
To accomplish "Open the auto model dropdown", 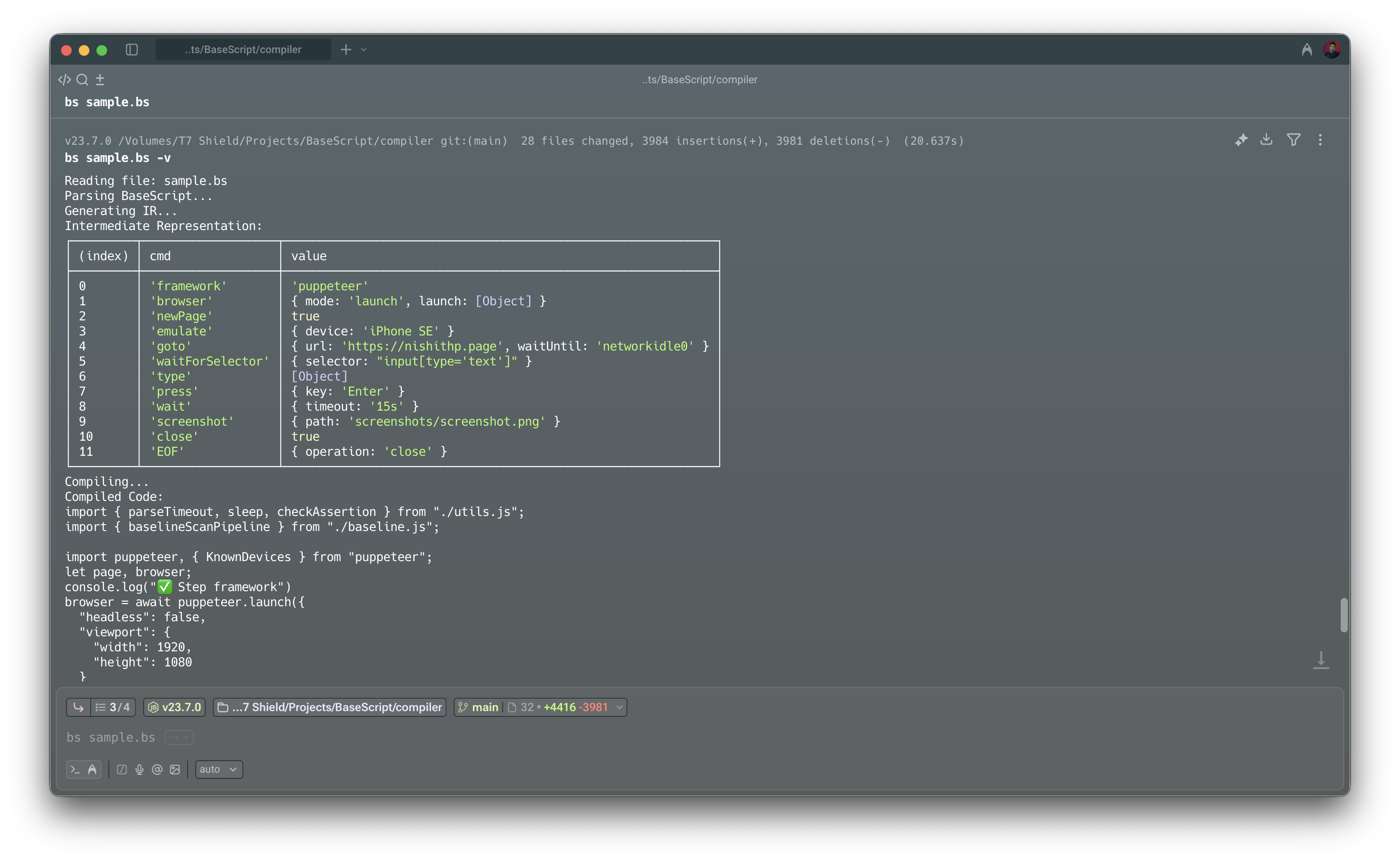I will 219,769.
